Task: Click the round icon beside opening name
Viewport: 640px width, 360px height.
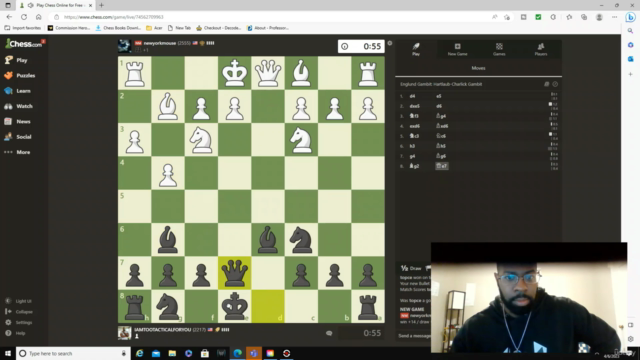Action: coord(555,84)
